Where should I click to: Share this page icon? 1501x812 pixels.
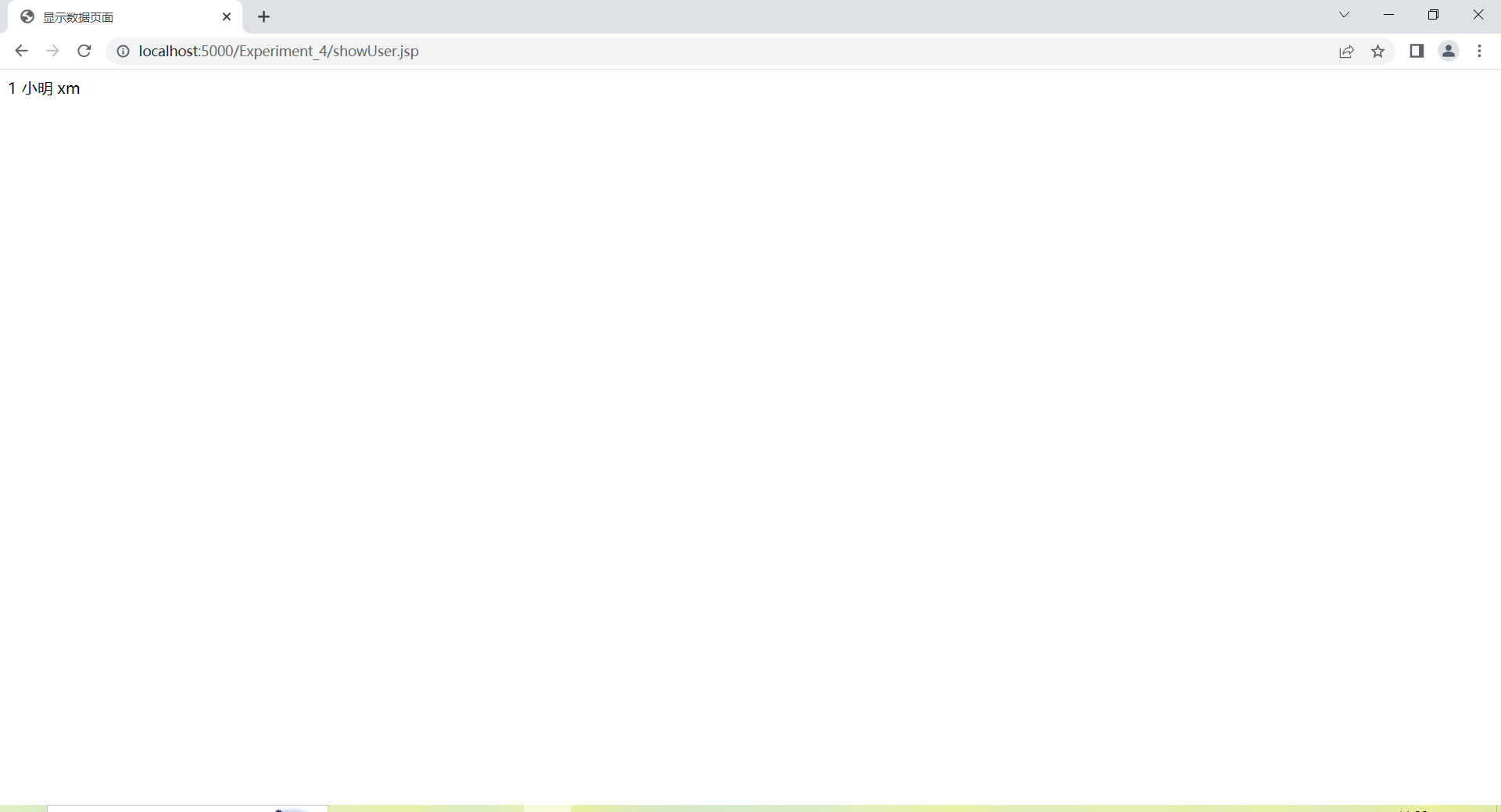tap(1346, 52)
